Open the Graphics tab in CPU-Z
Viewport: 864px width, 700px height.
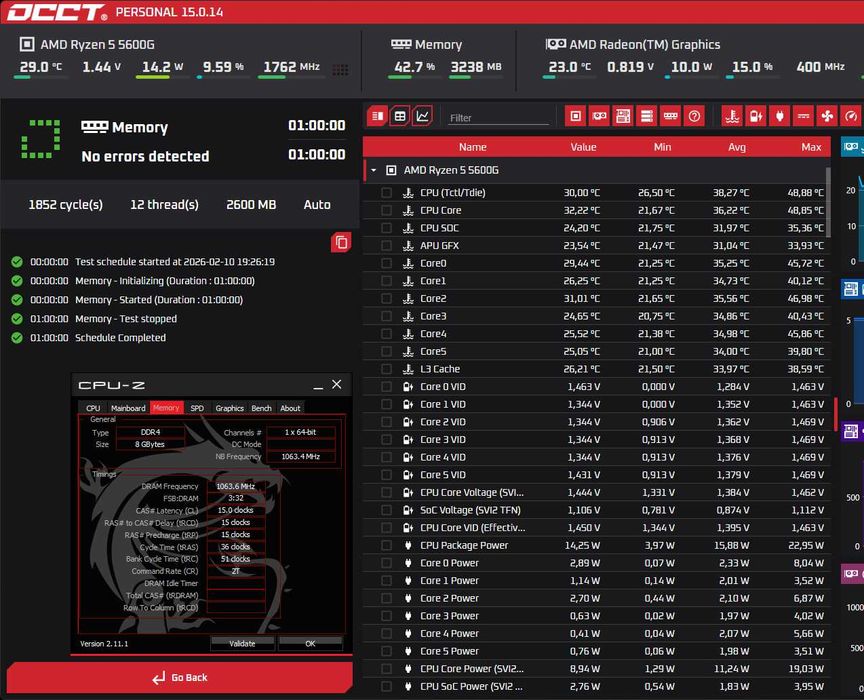click(x=229, y=408)
